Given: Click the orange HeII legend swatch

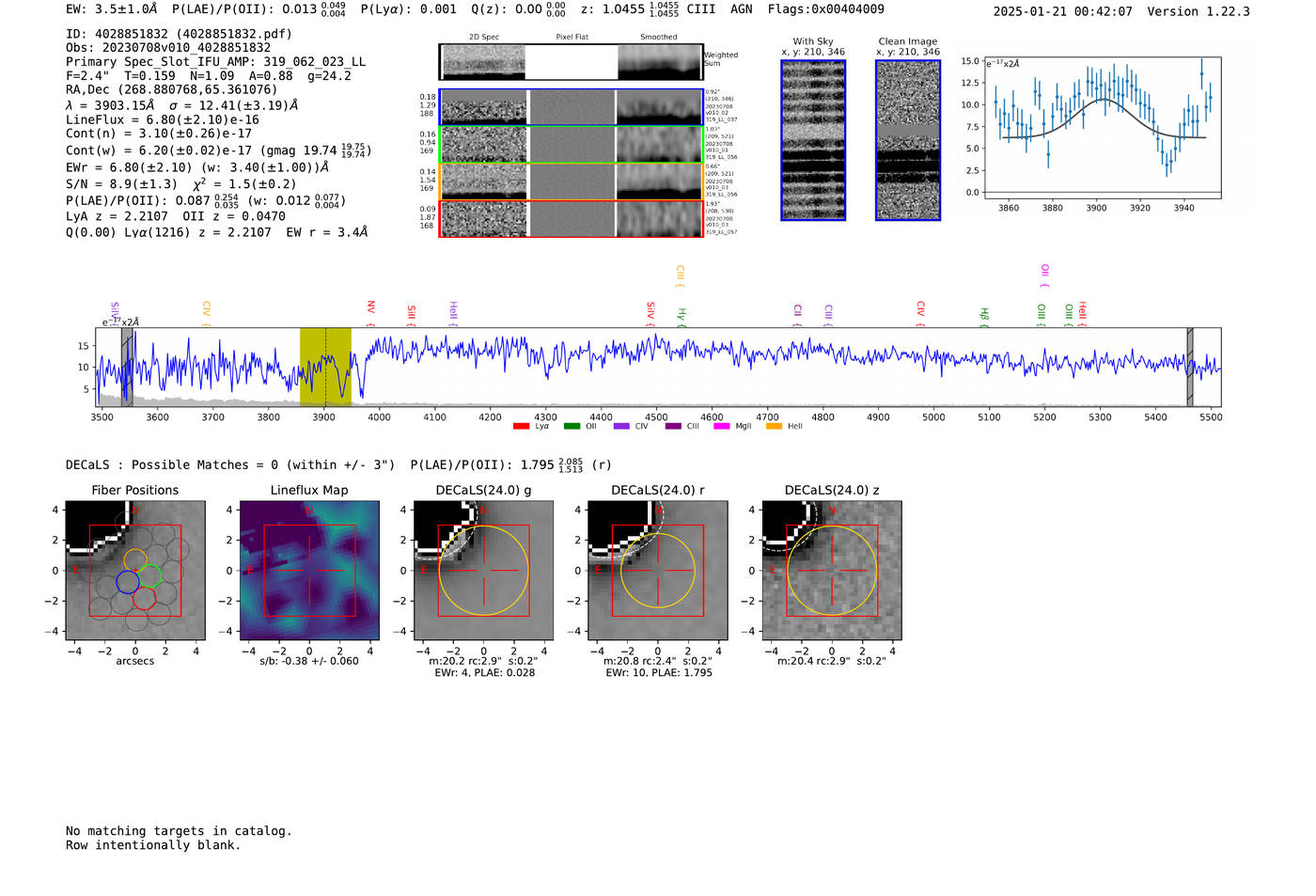Looking at the screenshot, I should (774, 427).
